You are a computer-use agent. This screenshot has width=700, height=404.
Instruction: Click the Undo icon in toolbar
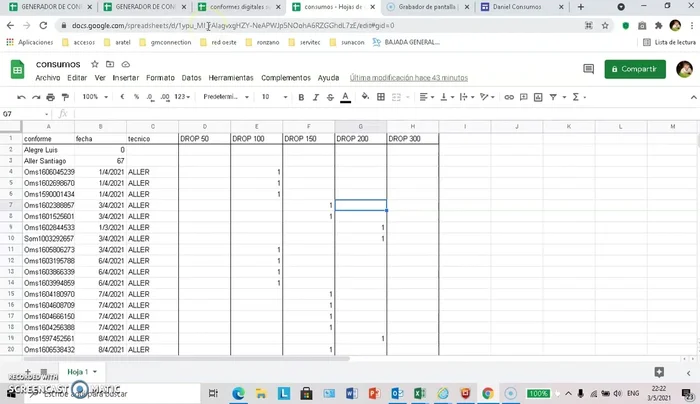22,97
